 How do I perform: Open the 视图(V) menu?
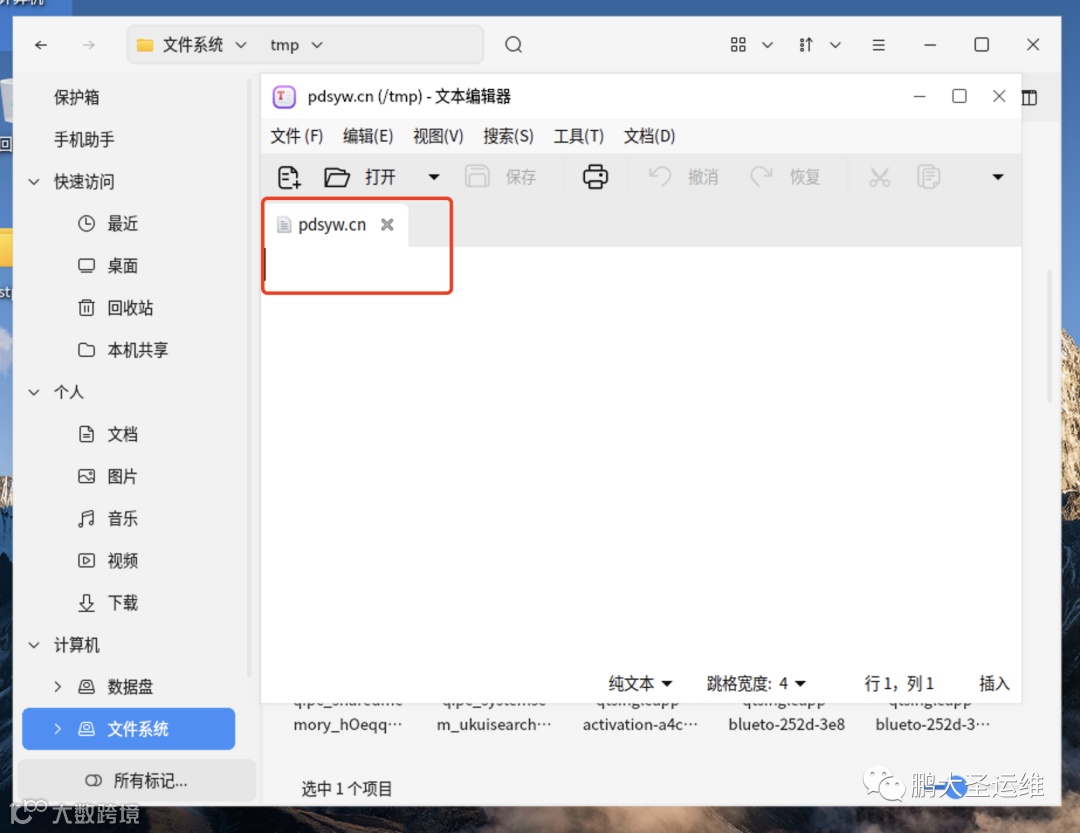438,136
